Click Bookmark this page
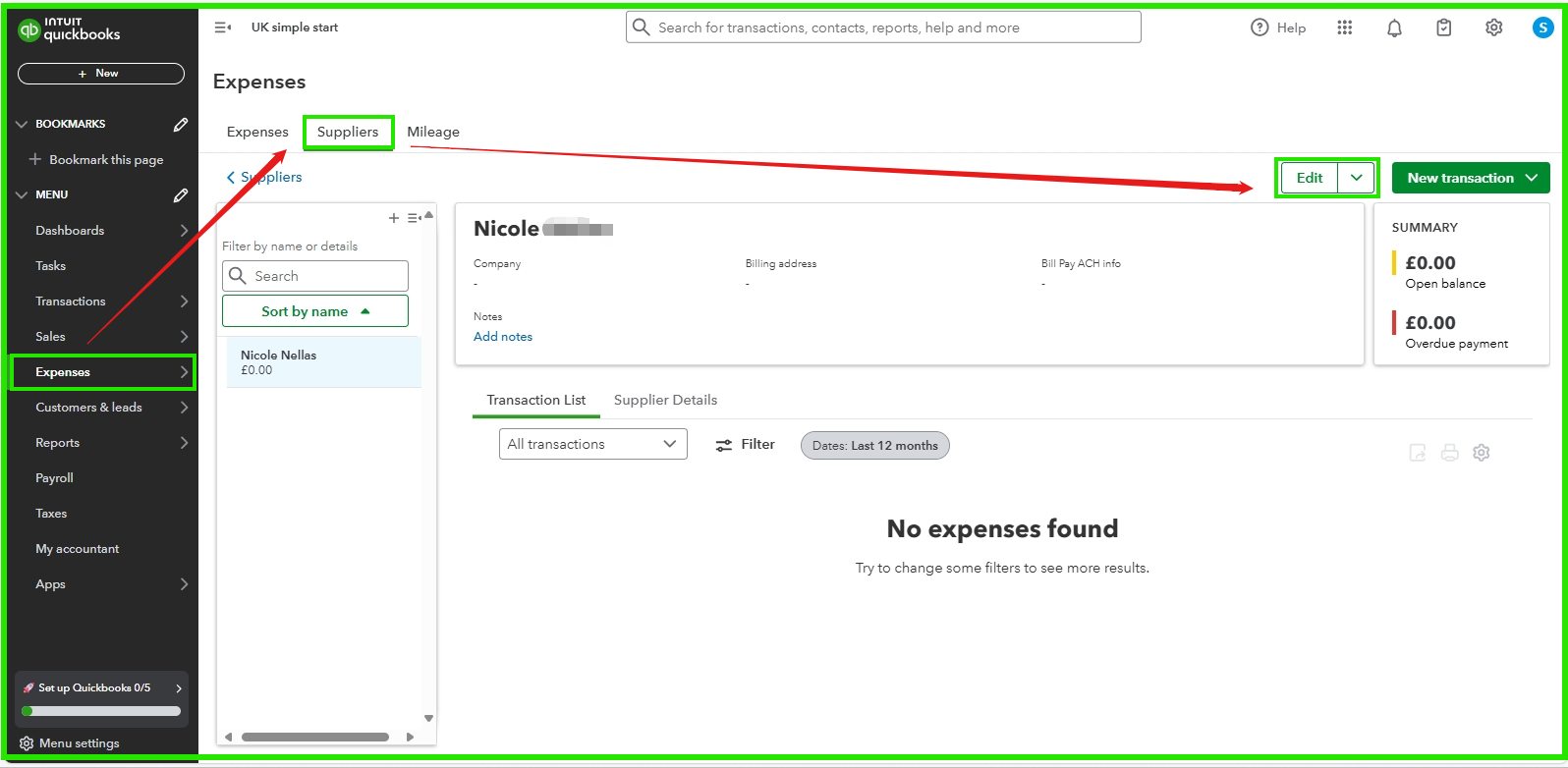 click(96, 159)
